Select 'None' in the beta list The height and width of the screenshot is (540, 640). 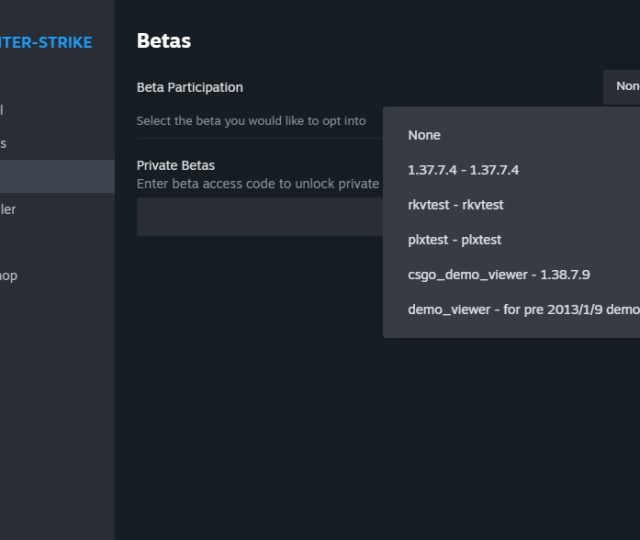[424, 135]
